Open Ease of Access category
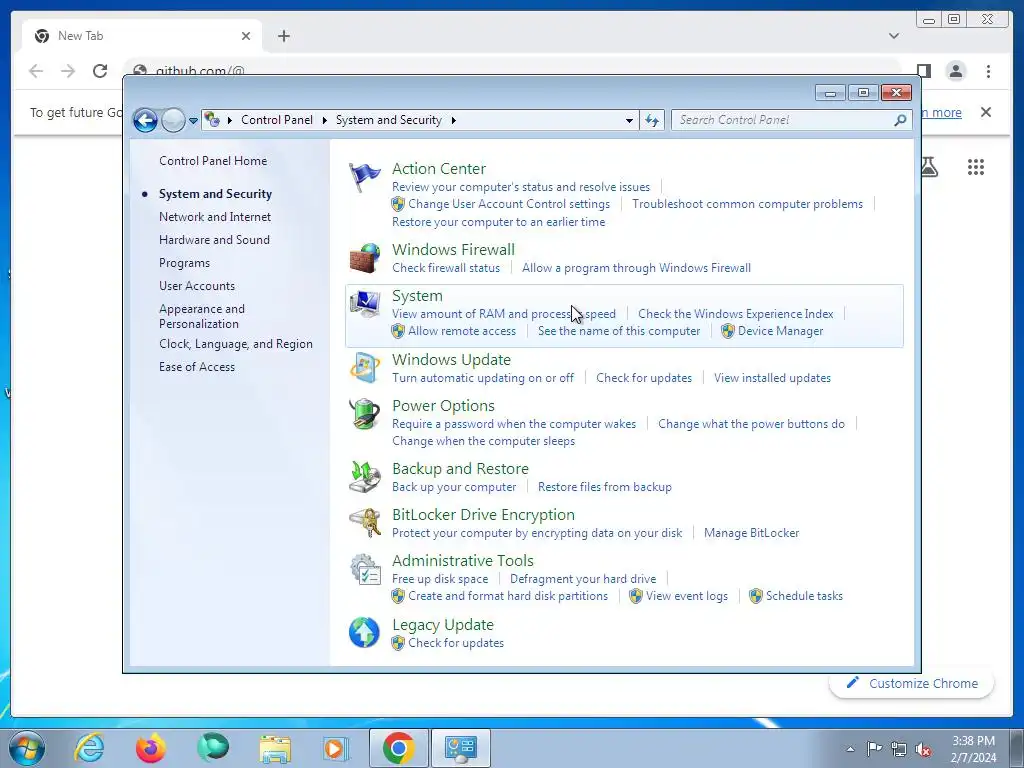The image size is (1024, 768). (197, 366)
